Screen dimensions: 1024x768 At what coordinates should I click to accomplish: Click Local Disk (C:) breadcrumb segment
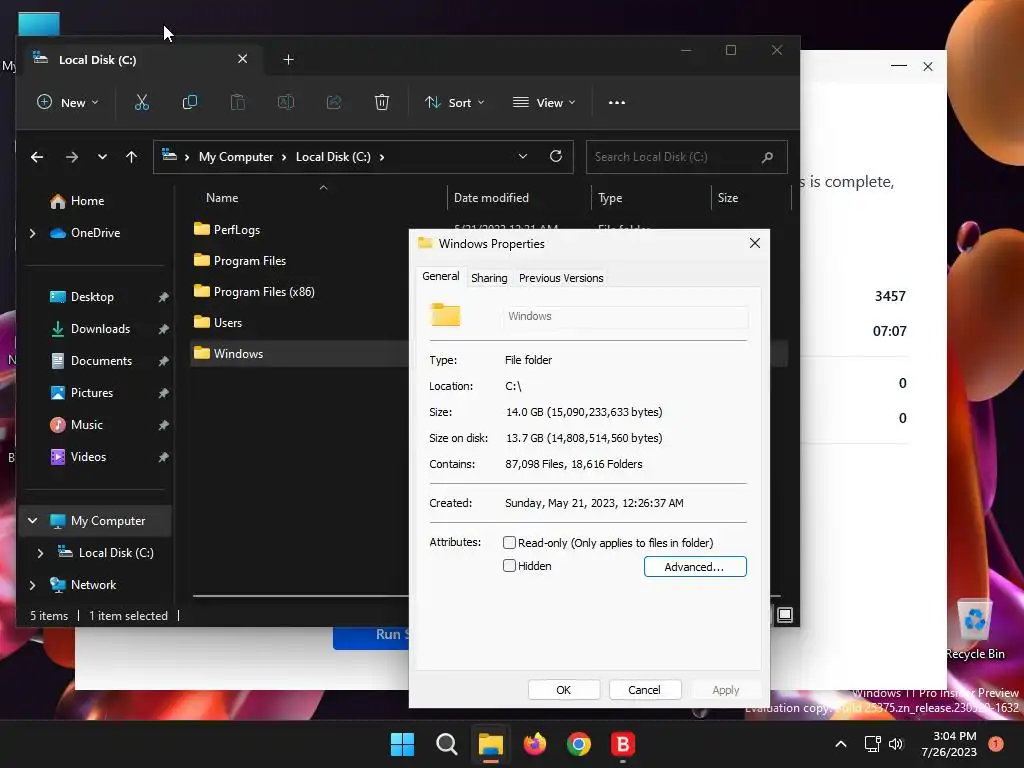(x=333, y=157)
